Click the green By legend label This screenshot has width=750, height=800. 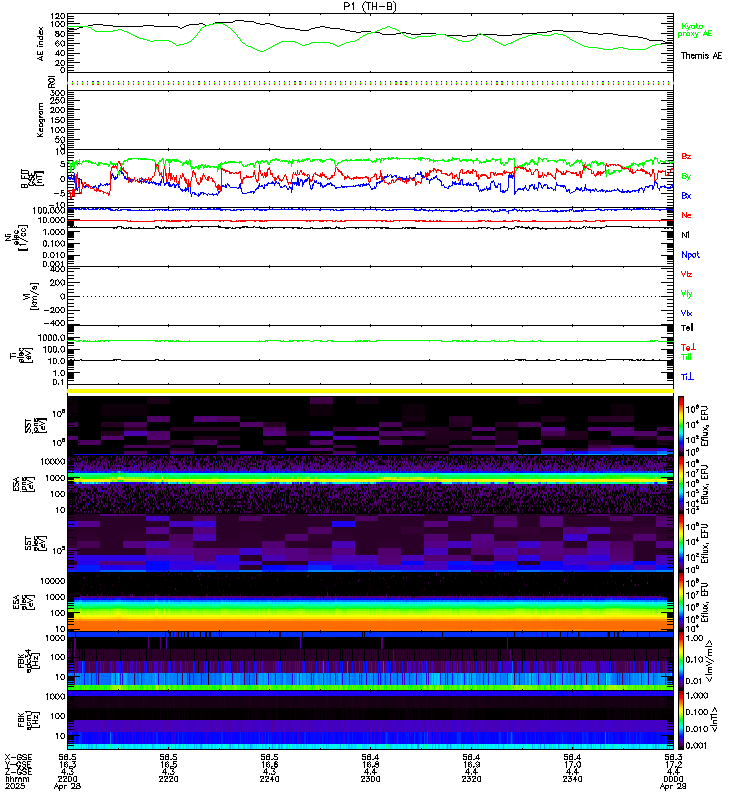coord(686,176)
